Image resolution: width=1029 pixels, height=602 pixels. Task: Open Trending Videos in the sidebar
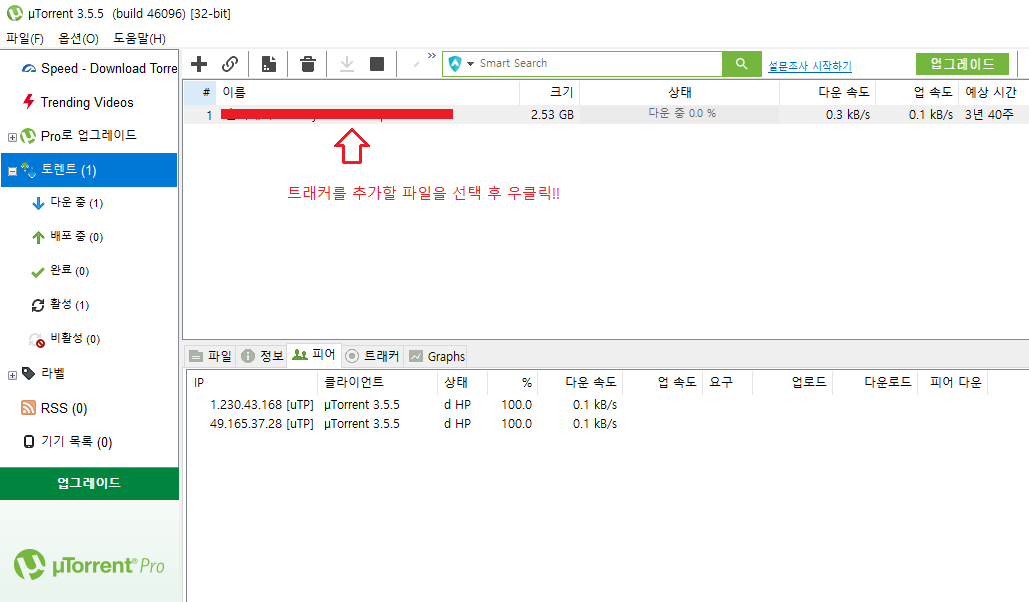[77, 102]
